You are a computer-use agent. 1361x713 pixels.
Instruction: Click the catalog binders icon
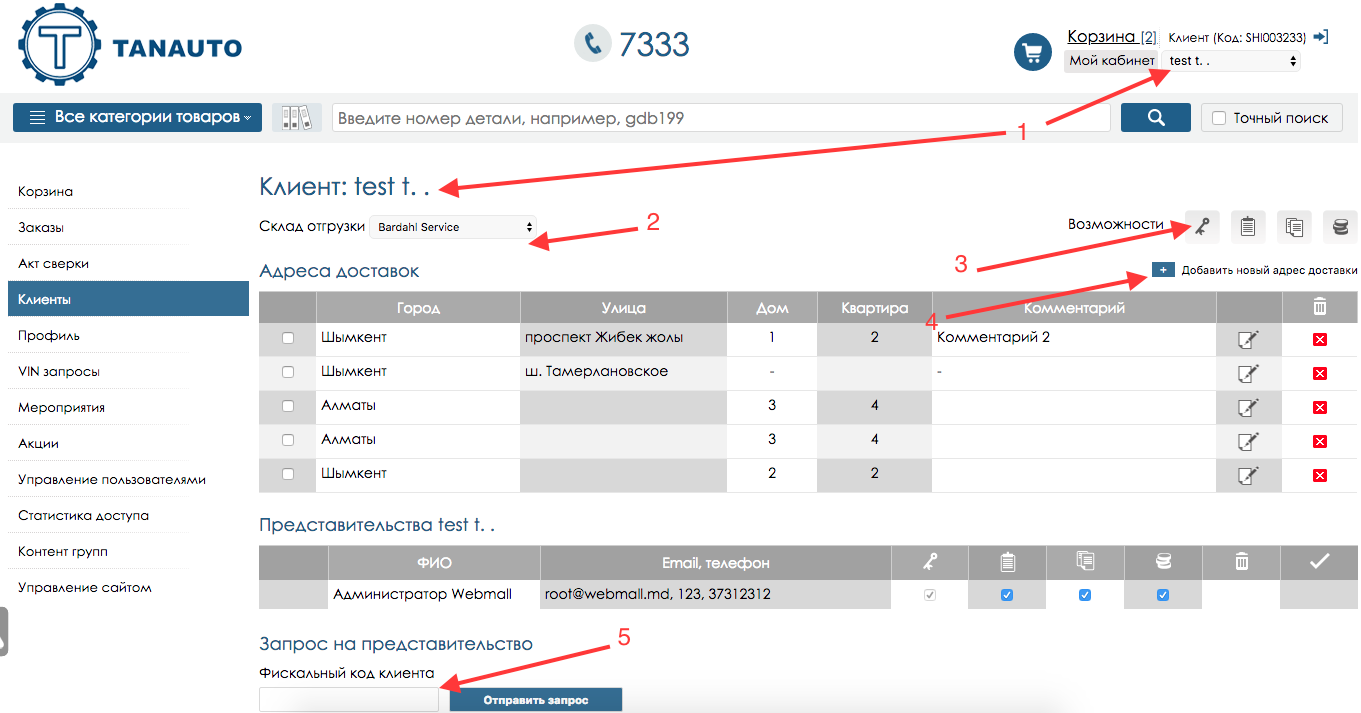pyautogui.click(x=297, y=118)
